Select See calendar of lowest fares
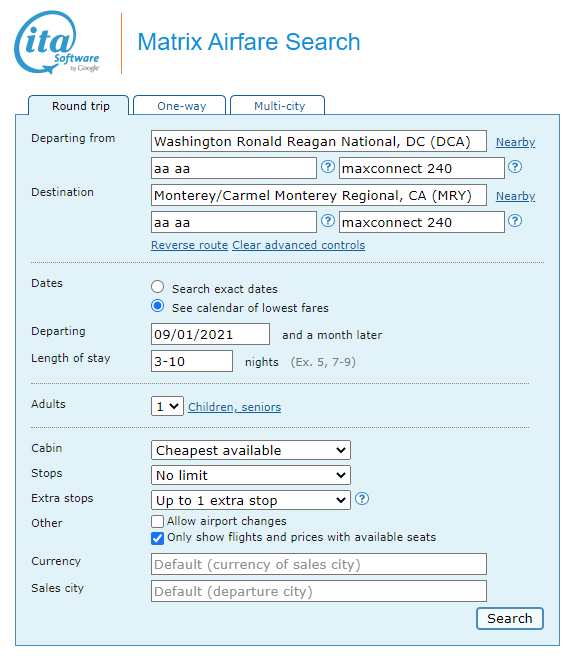This screenshot has height=663, width=572. click(x=158, y=306)
